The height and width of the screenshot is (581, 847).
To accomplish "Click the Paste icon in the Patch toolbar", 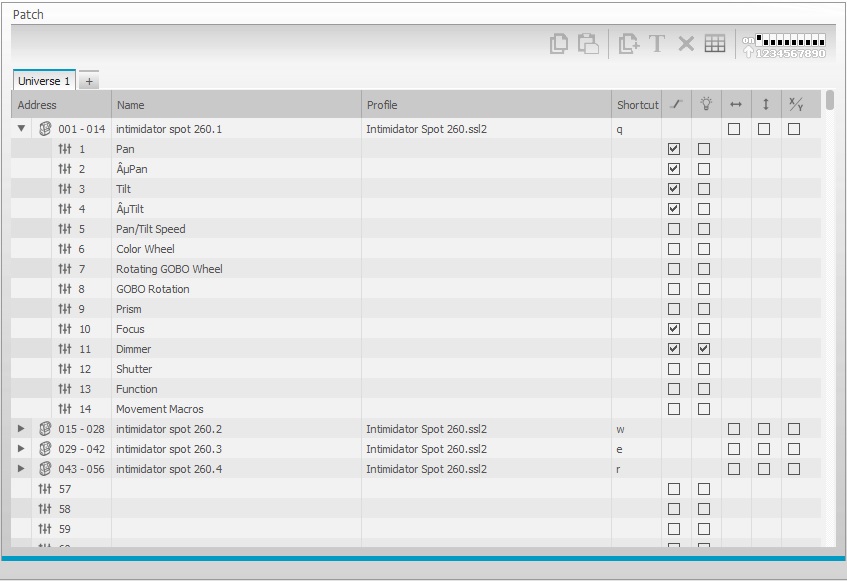I will pos(588,43).
